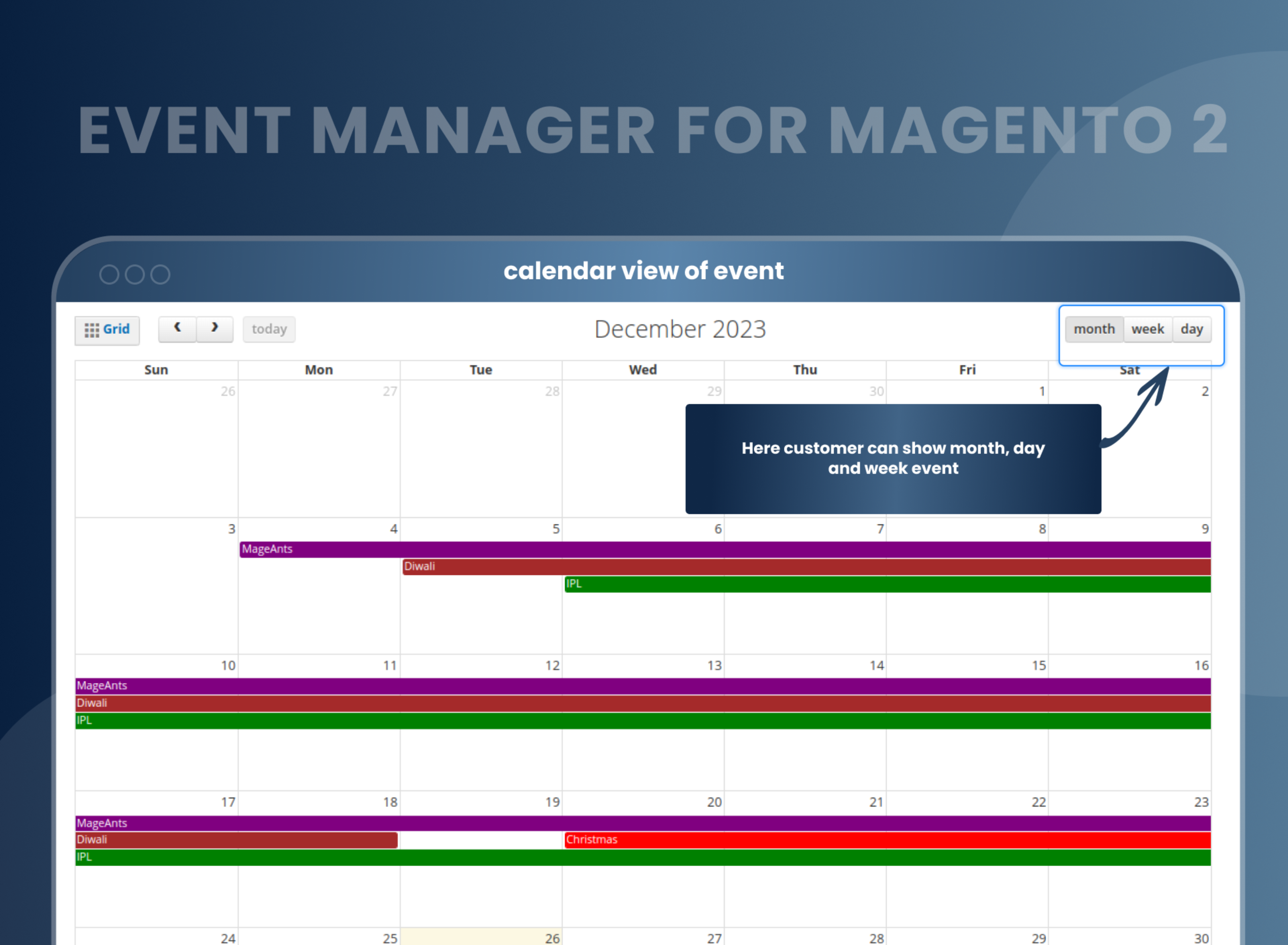Open Diwali event ending December 18

pos(236,840)
